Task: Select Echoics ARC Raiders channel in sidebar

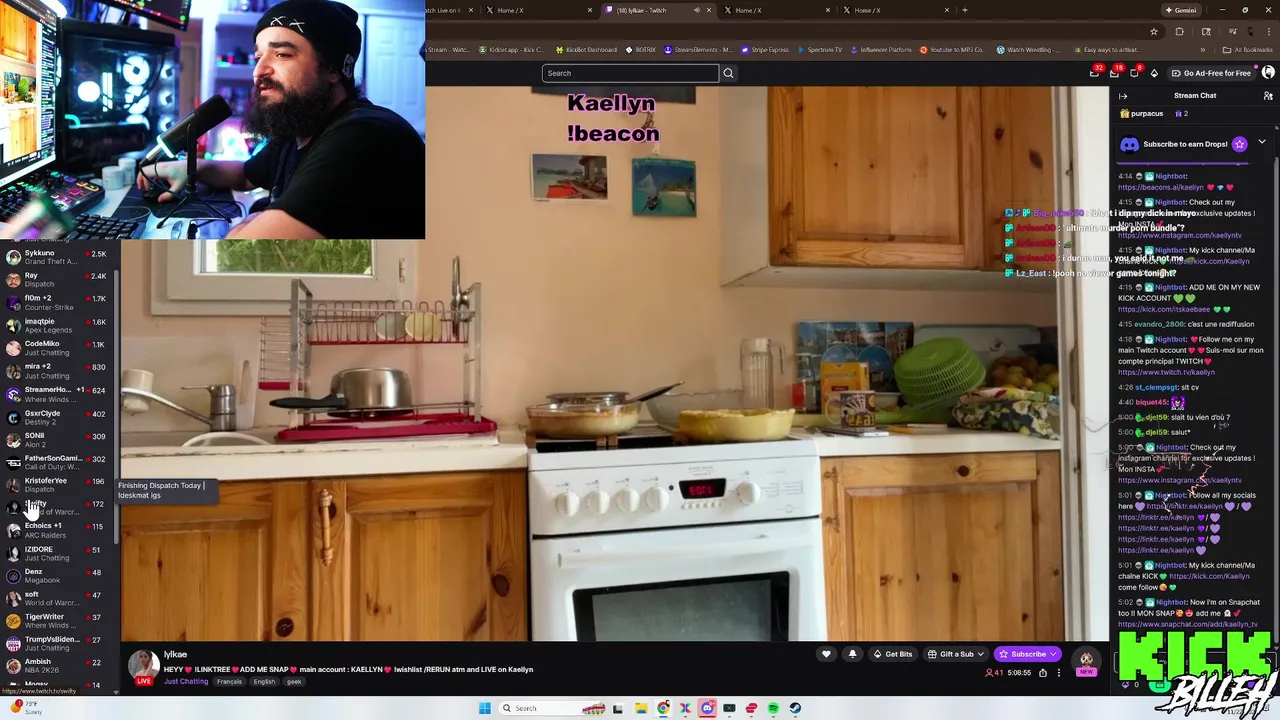Action: click(57, 530)
